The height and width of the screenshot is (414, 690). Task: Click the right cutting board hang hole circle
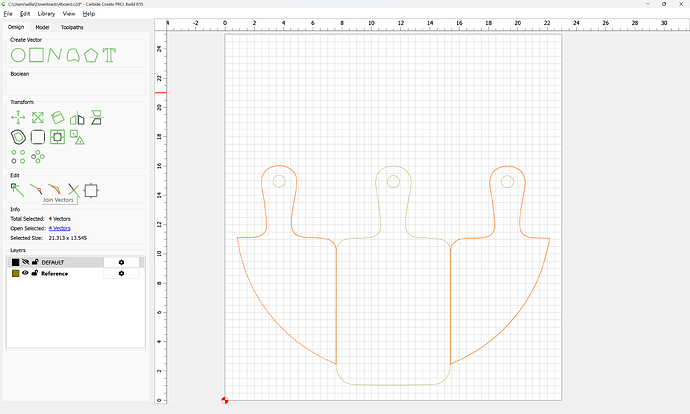coord(507,181)
